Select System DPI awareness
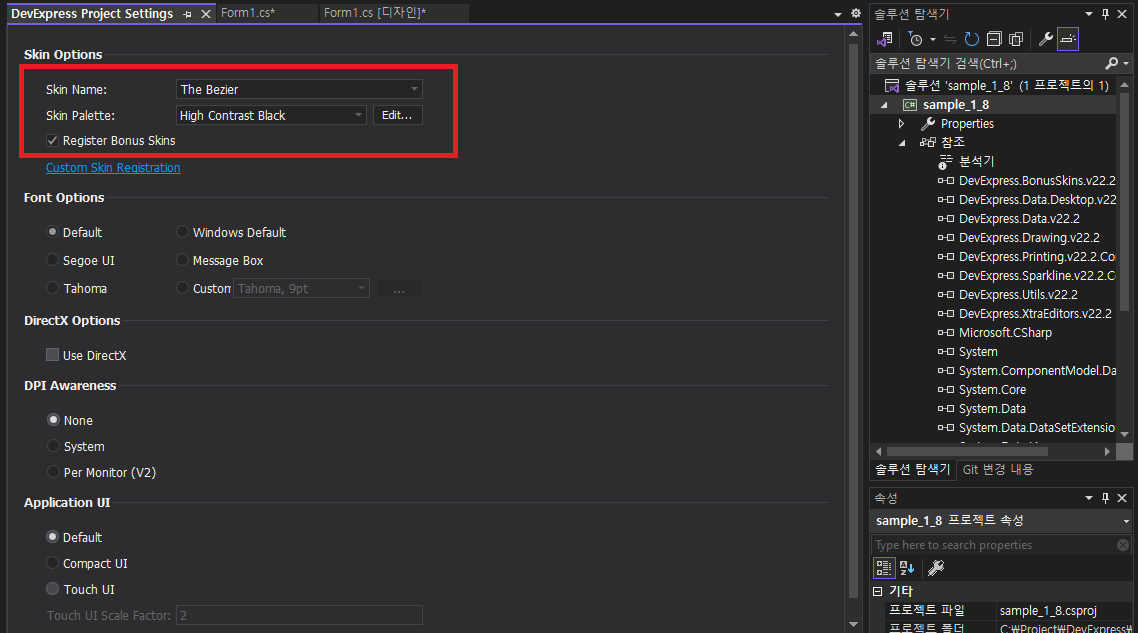This screenshot has height=633, width=1138. 53,446
